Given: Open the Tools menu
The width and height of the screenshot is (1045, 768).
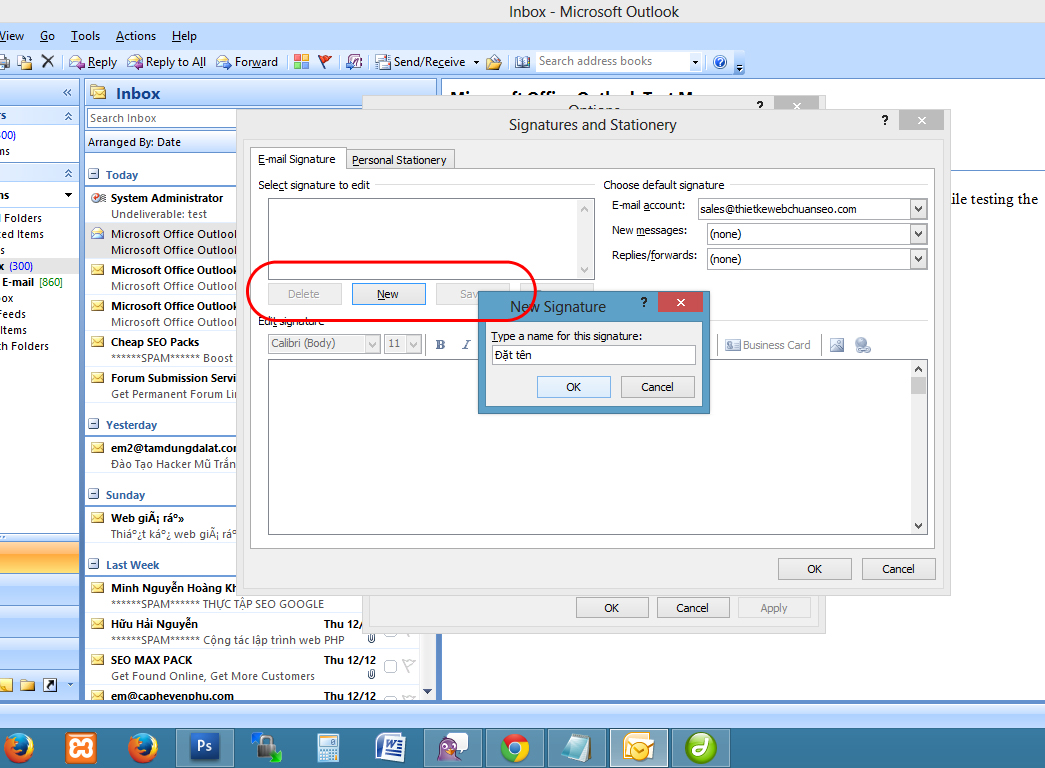Looking at the screenshot, I should (x=85, y=36).
